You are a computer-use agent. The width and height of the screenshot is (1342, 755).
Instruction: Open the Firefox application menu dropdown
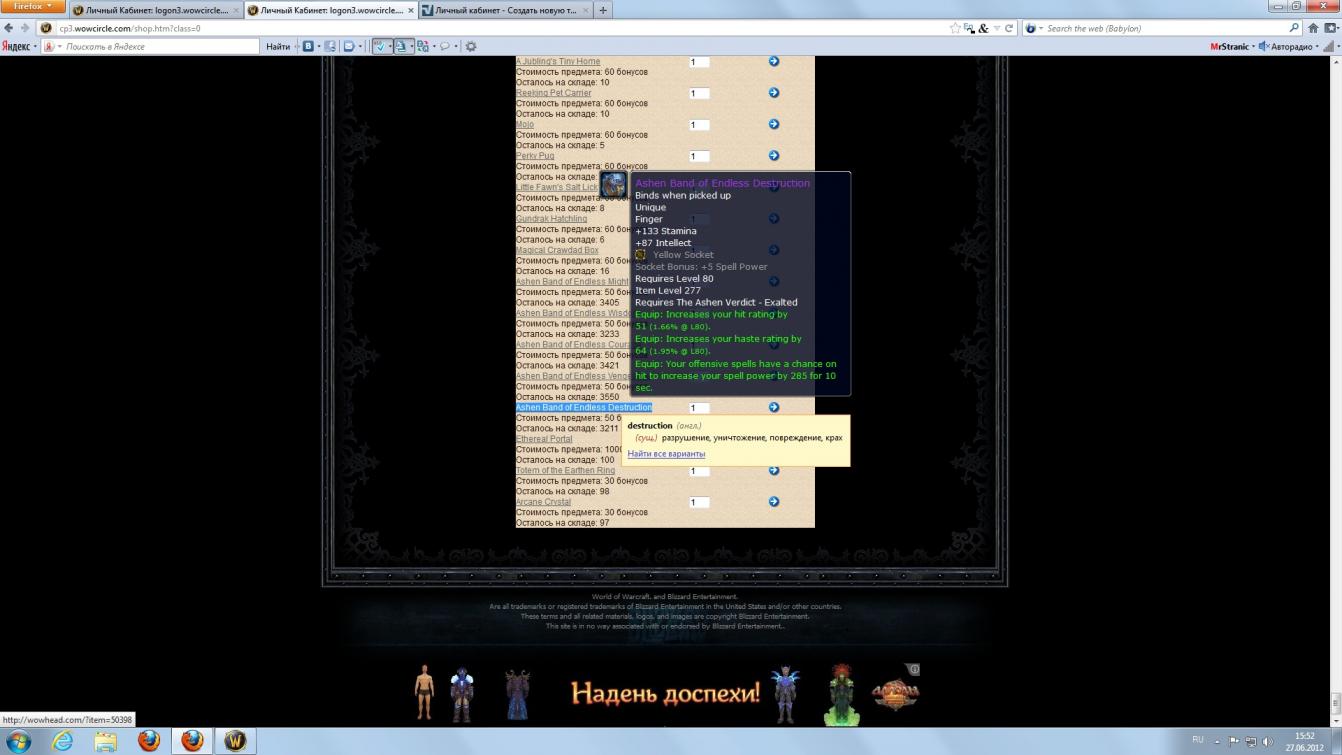[x=32, y=7]
